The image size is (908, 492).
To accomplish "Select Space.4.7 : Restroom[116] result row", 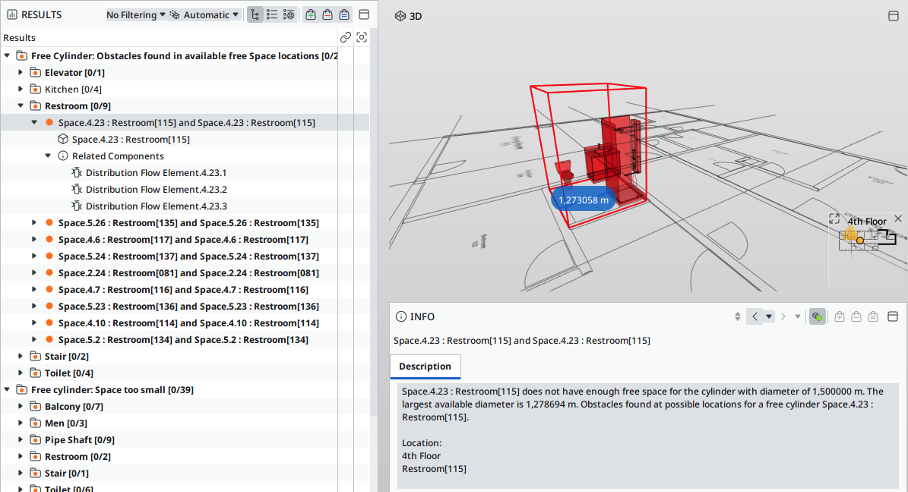I will 183,290.
